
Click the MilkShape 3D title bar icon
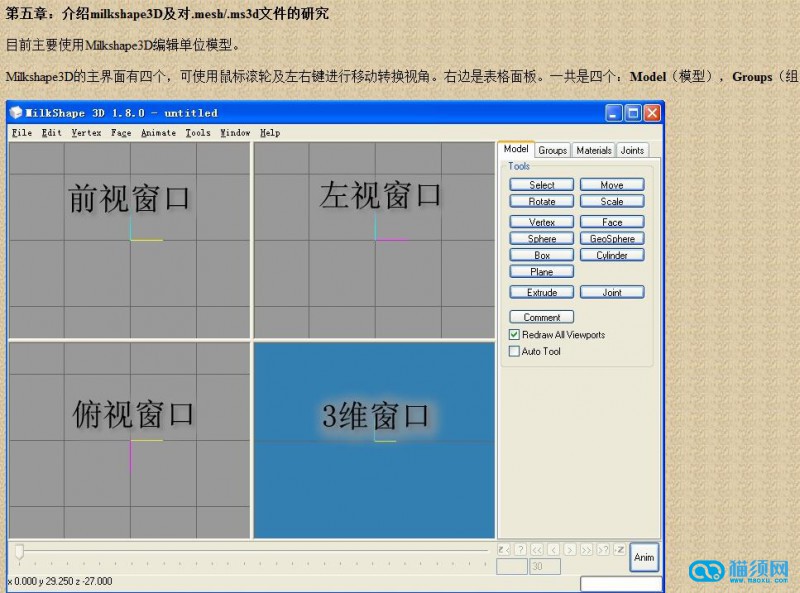point(16,113)
